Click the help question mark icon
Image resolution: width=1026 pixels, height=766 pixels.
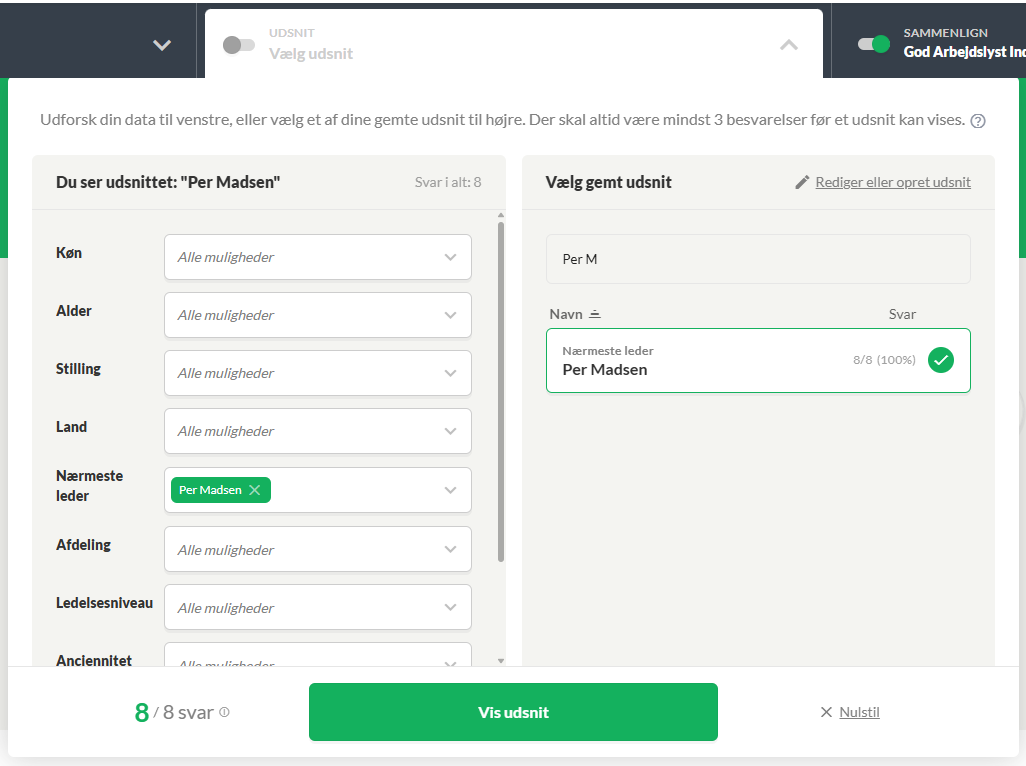tap(978, 121)
